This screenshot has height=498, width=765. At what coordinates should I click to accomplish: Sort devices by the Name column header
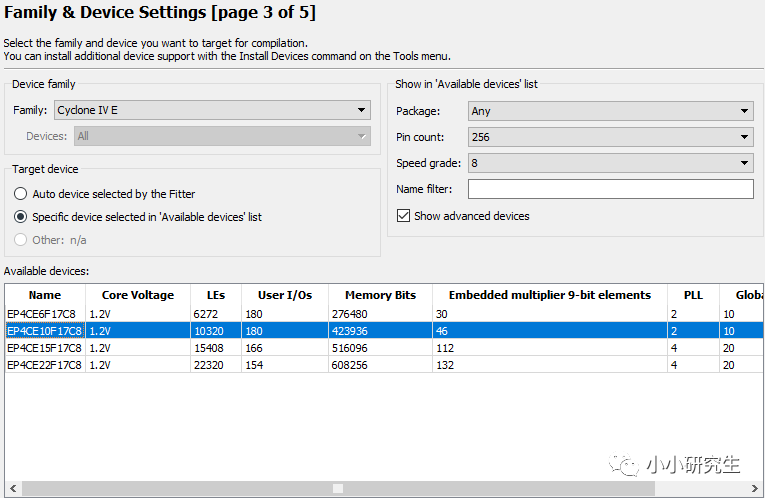(45, 295)
